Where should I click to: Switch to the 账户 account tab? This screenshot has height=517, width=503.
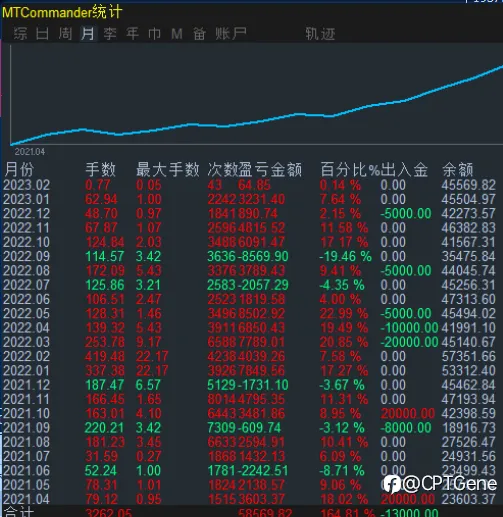(x=231, y=34)
